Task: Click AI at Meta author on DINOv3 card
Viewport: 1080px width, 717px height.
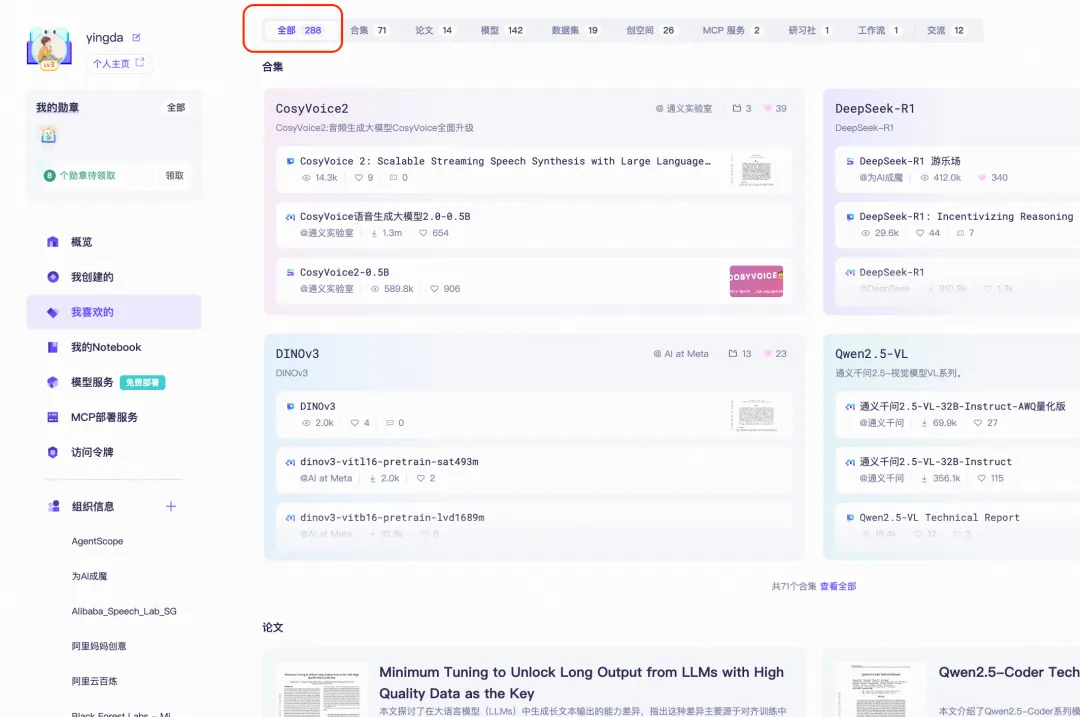Action: coord(681,354)
